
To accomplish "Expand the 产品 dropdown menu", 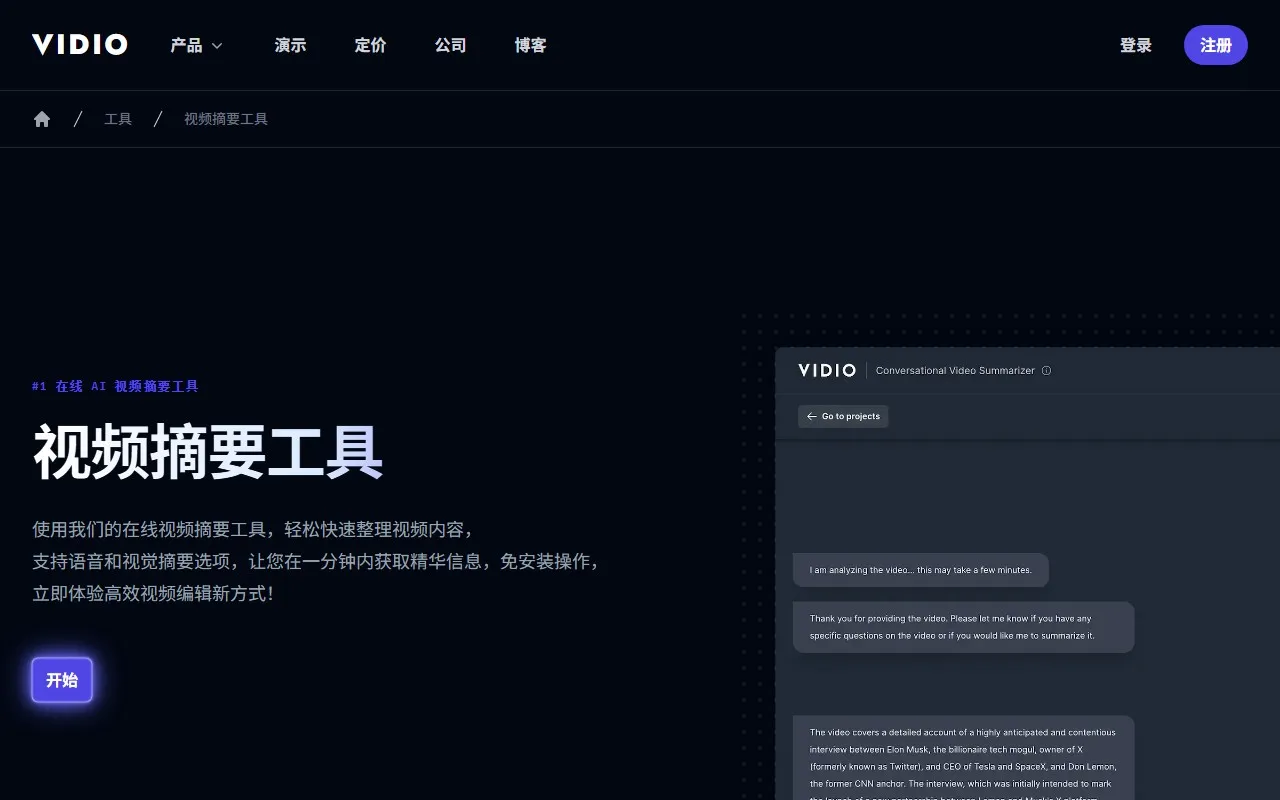I will pyautogui.click(x=196, y=45).
